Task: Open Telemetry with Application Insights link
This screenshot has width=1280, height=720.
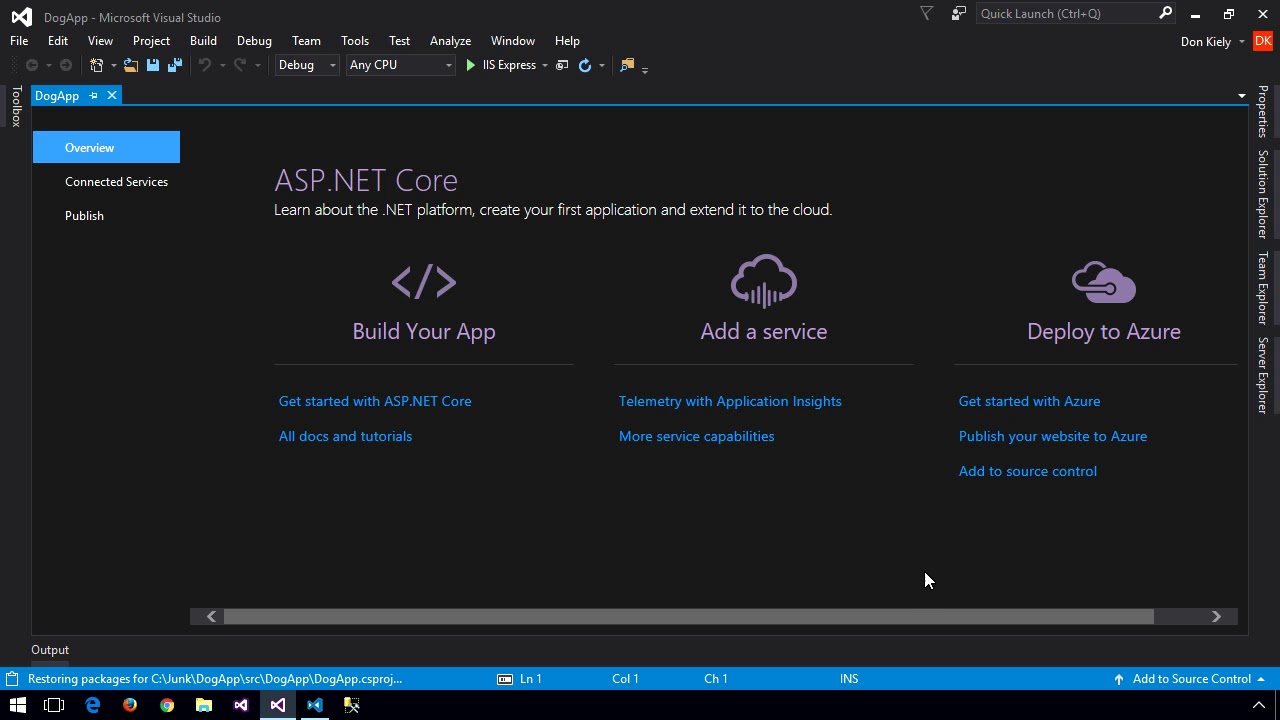Action: [730, 401]
